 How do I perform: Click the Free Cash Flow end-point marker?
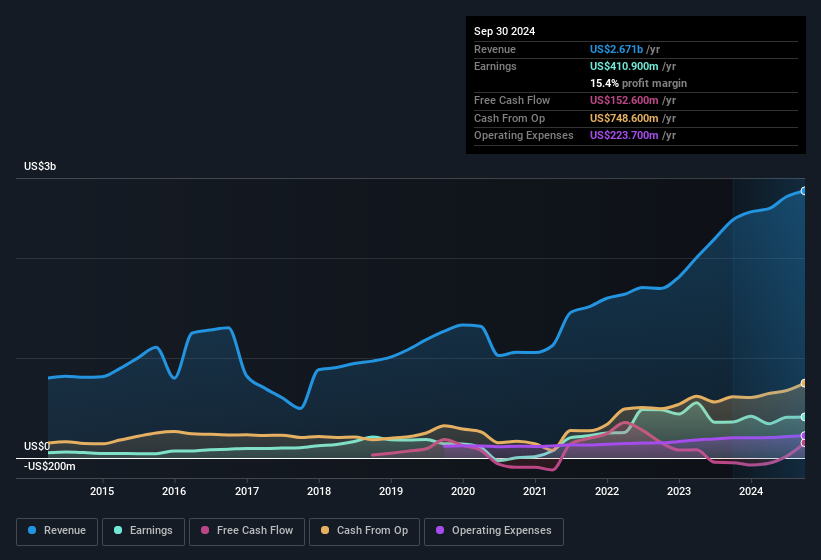804,443
